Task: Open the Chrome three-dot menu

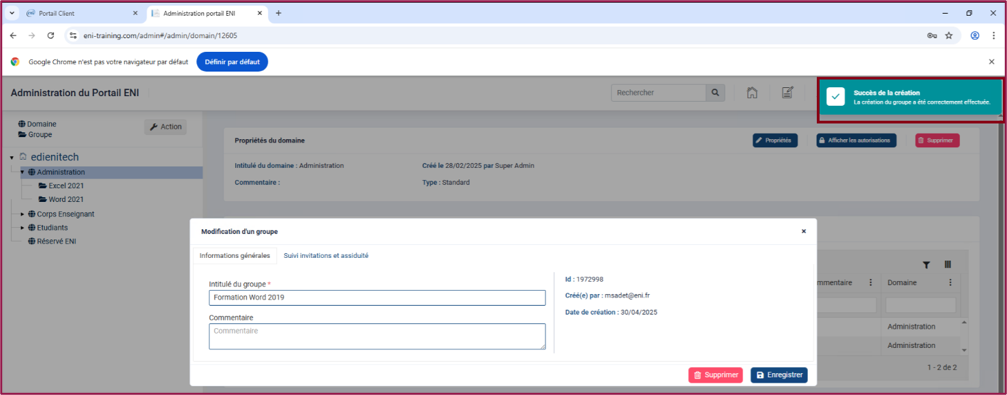Action: [x=993, y=36]
